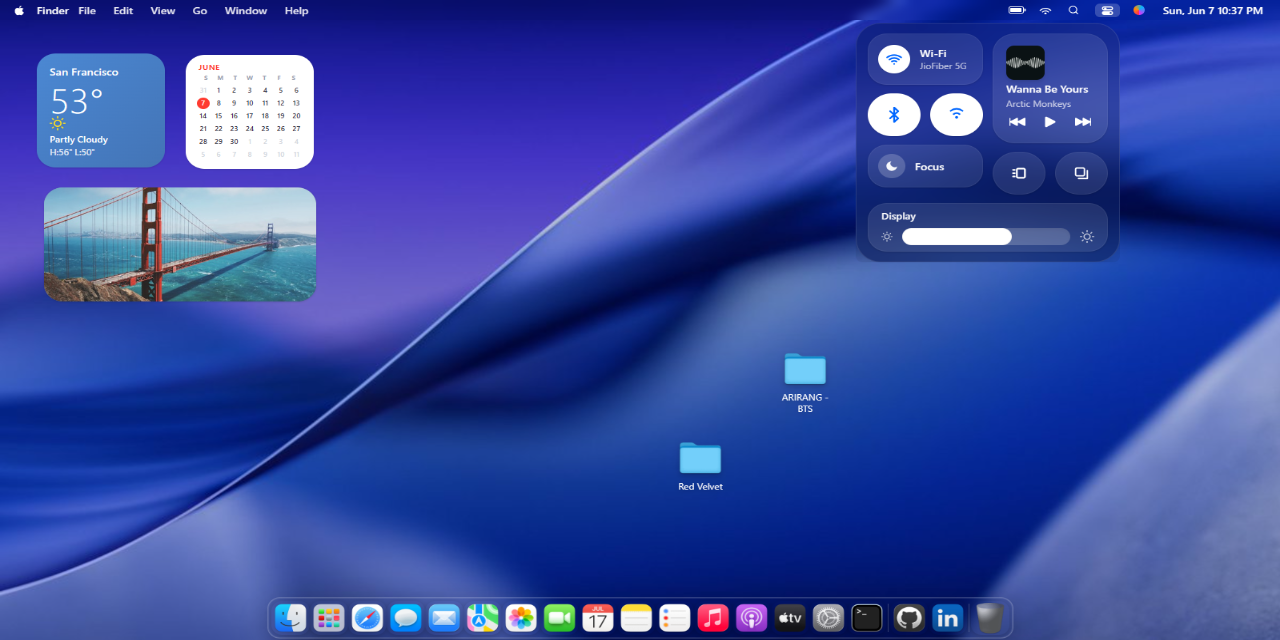Close Control Center via menu bar icon
Image resolution: width=1280 pixels, height=640 pixels.
click(1107, 10)
